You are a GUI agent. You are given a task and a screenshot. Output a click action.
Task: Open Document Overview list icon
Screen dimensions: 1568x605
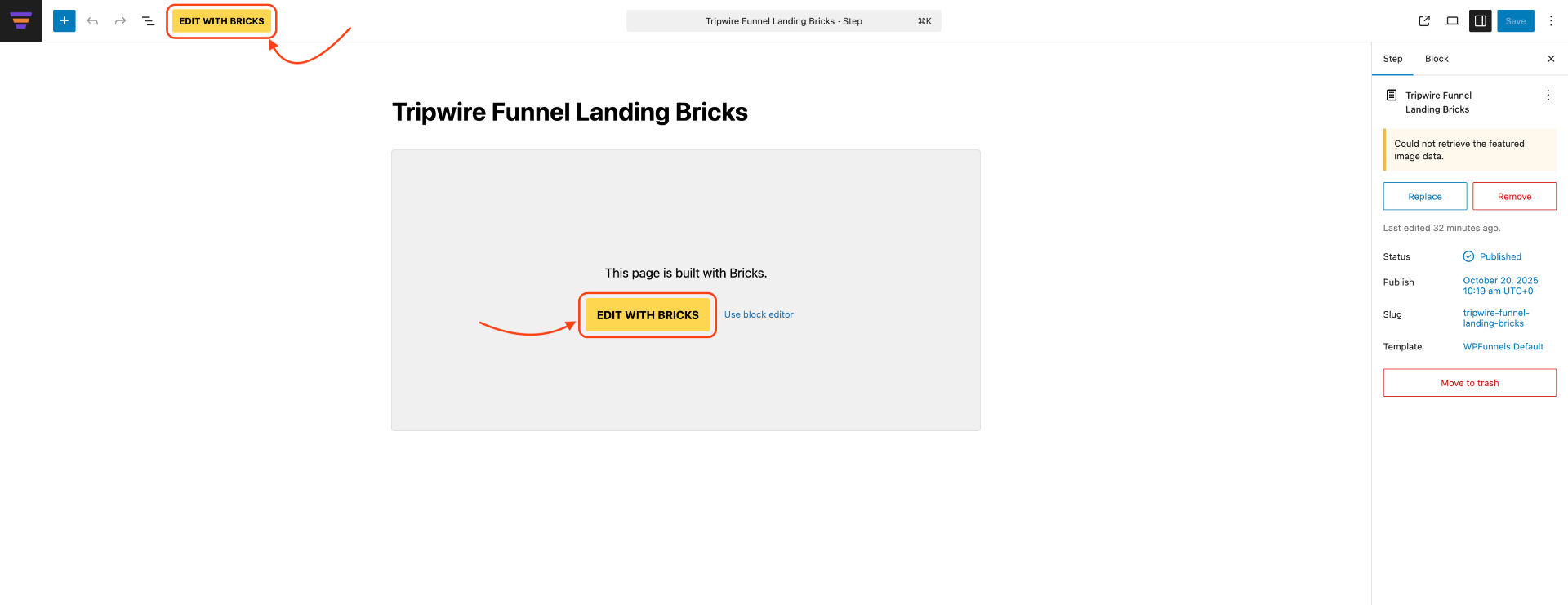point(148,21)
